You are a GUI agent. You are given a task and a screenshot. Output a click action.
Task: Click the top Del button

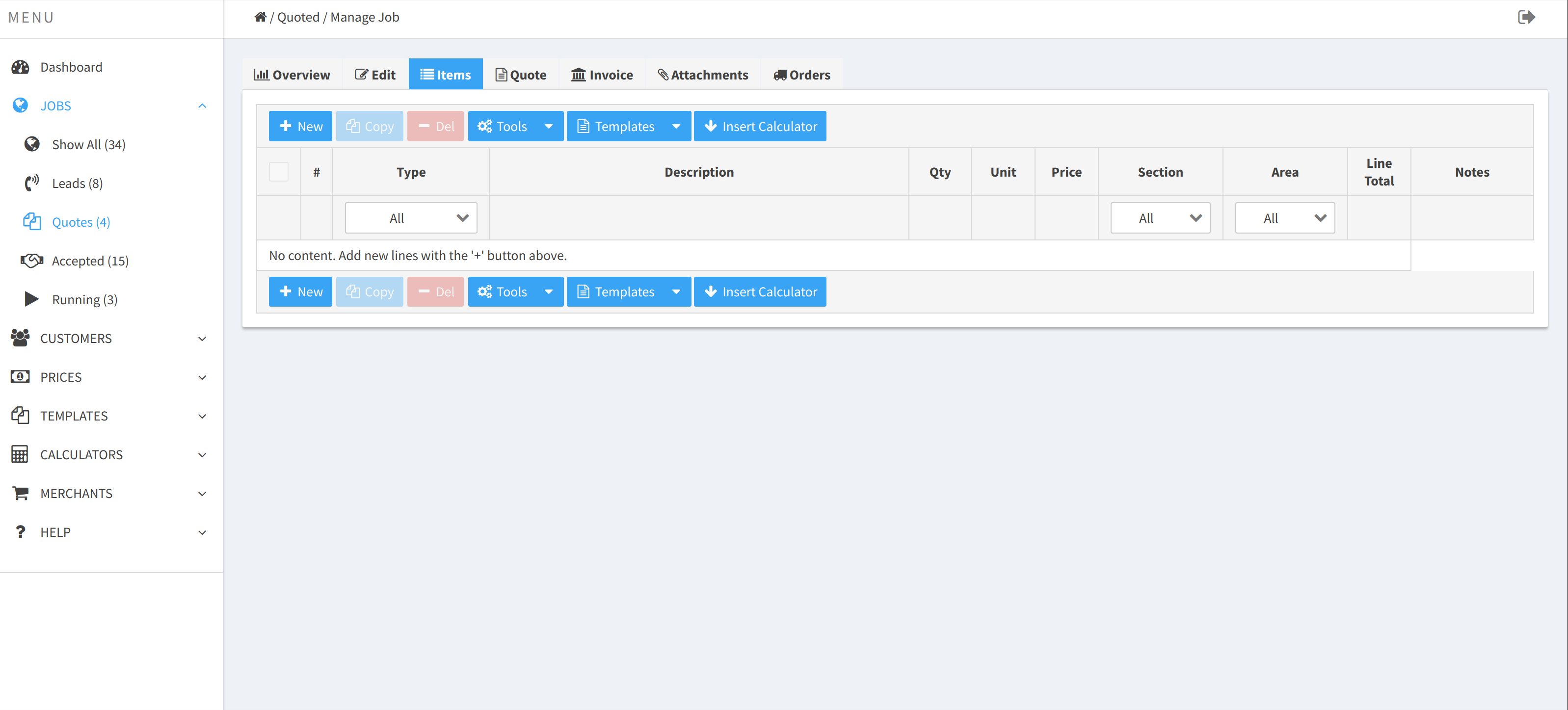point(436,127)
